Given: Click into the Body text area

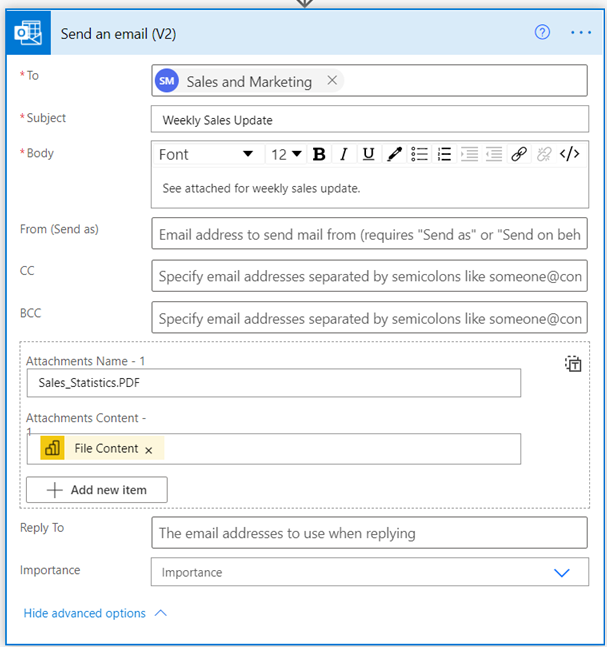Looking at the screenshot, I should 370,188.
